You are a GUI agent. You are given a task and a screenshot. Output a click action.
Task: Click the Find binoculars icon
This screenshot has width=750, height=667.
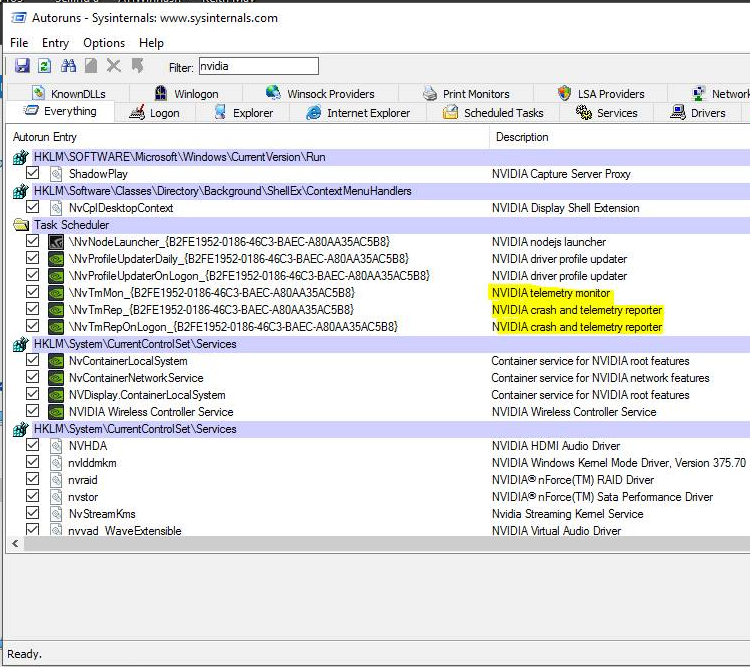point(69,66)
